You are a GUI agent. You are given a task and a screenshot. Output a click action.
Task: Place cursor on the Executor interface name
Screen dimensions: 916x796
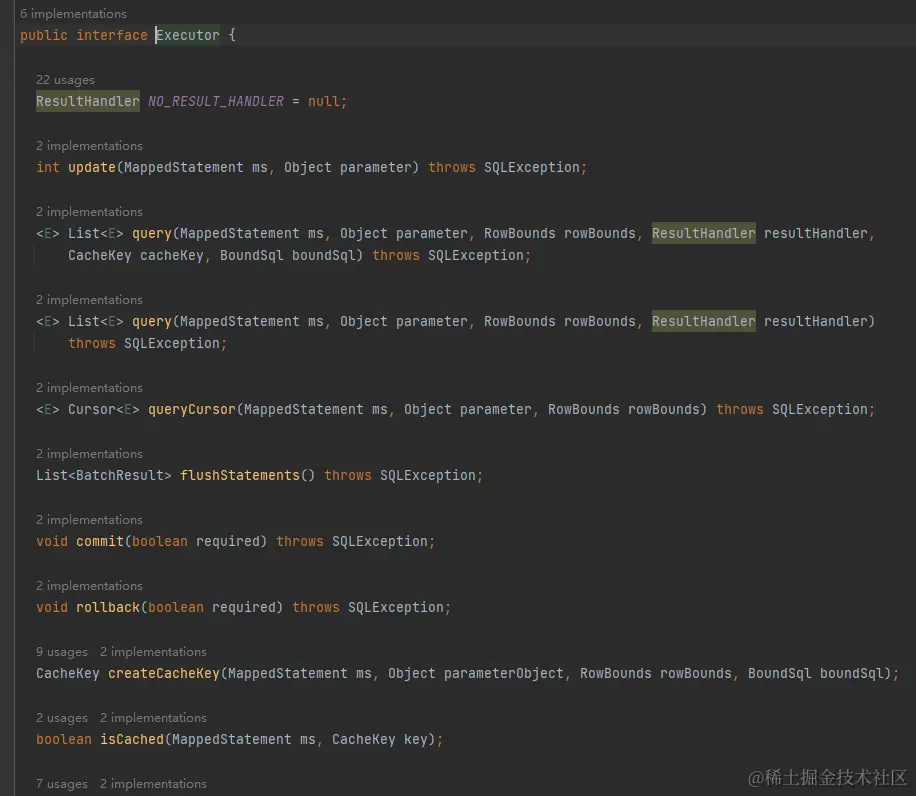pos(188,35)
